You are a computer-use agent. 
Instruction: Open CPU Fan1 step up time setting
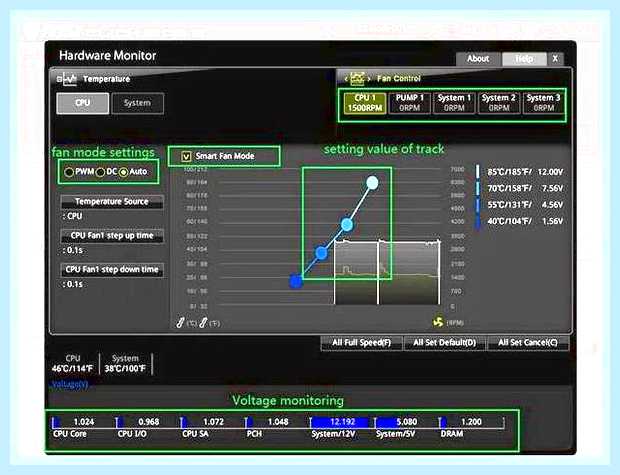112,236
